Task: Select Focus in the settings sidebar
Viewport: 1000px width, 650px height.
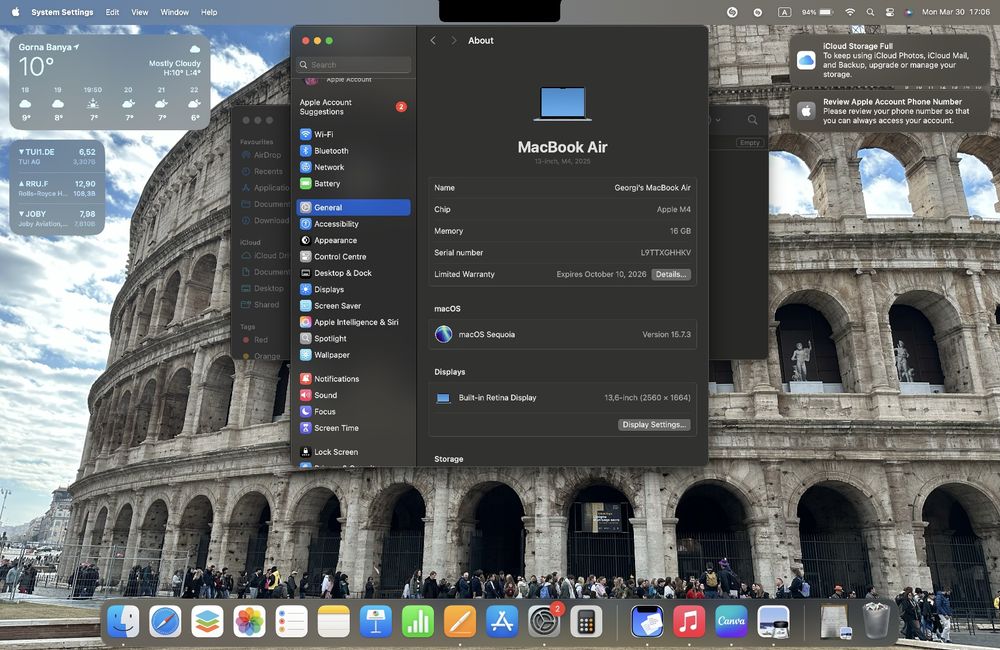Action: click(x=353, y=411)
